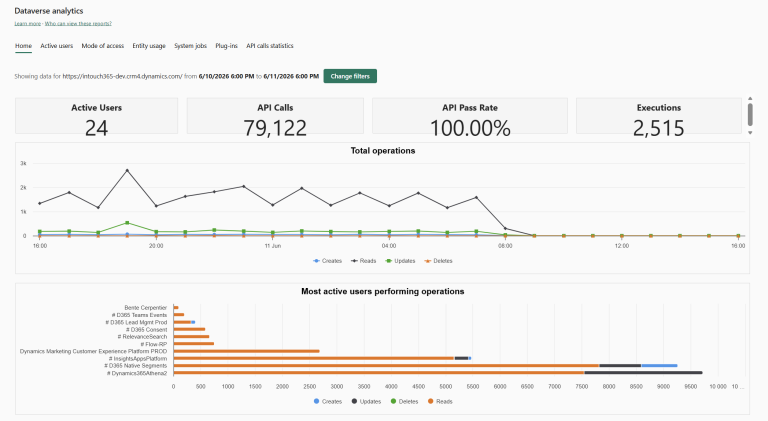Image resolution: width=768 pixels, height=421 pixels.
Task: Click the scrollbar up arrow beside Executions
Action: click(x=750, y=99)
